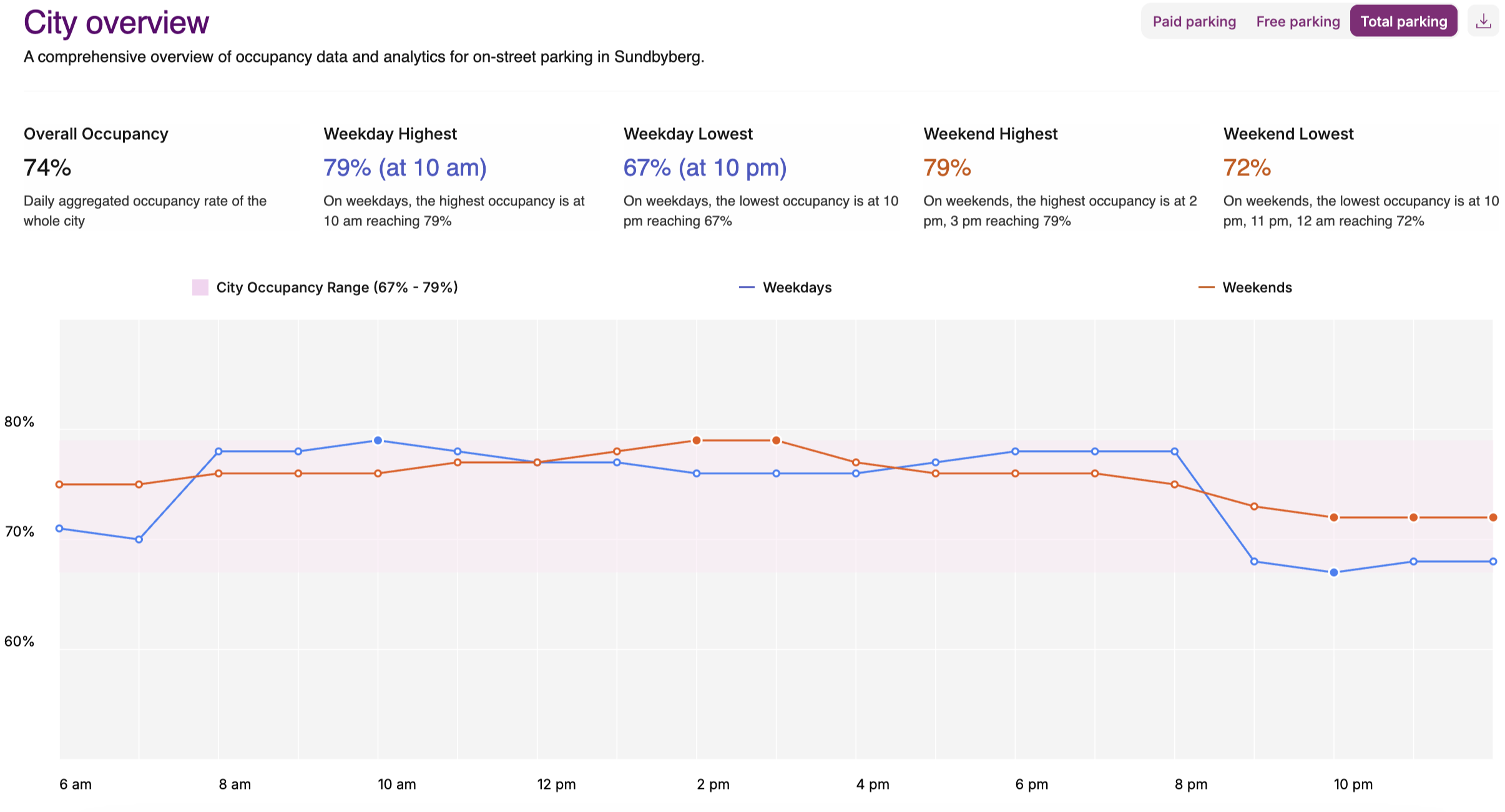This screenshot has width=1505, height=812.
Task: Switch to Paid parking tab
Action: click(x=1194, y=22)
